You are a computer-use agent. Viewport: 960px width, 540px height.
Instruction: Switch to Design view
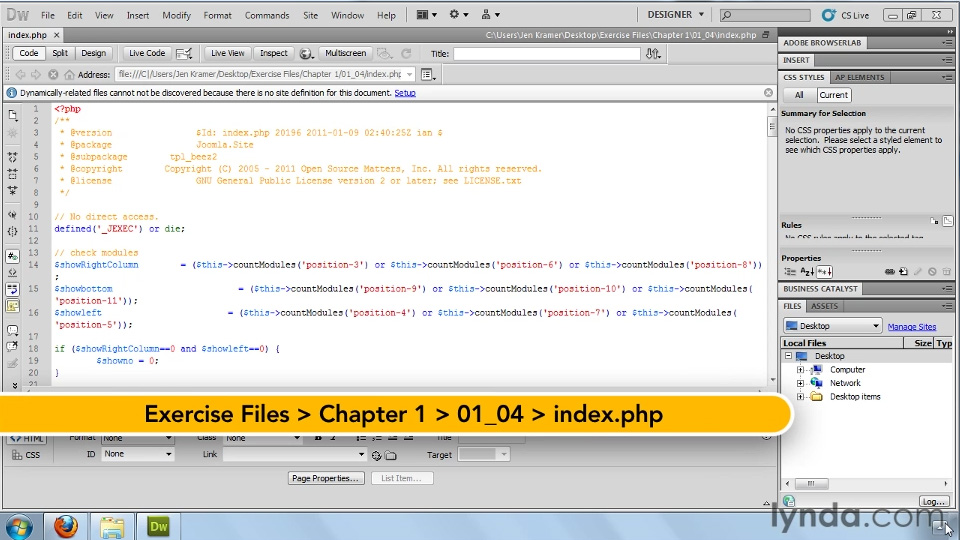93,53
